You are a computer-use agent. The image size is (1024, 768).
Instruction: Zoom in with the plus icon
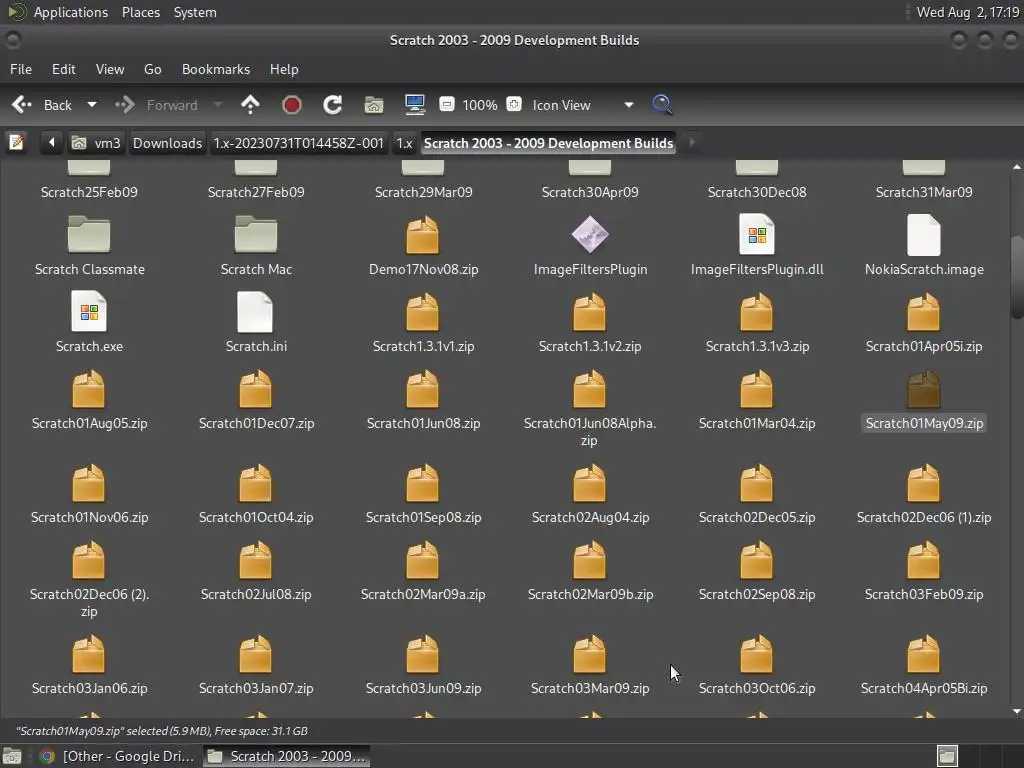(515, 104)
